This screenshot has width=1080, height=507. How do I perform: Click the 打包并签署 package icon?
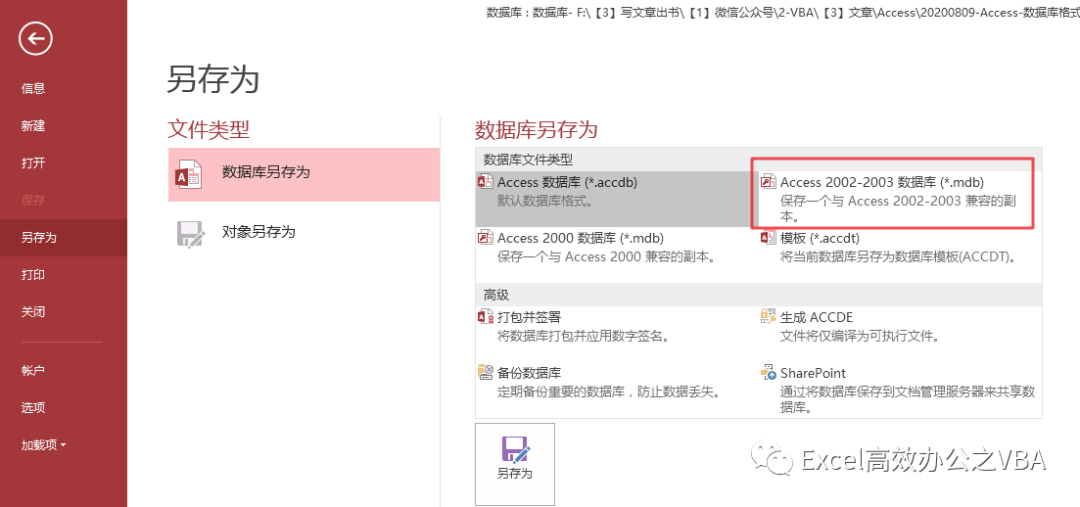coord(485,317)
